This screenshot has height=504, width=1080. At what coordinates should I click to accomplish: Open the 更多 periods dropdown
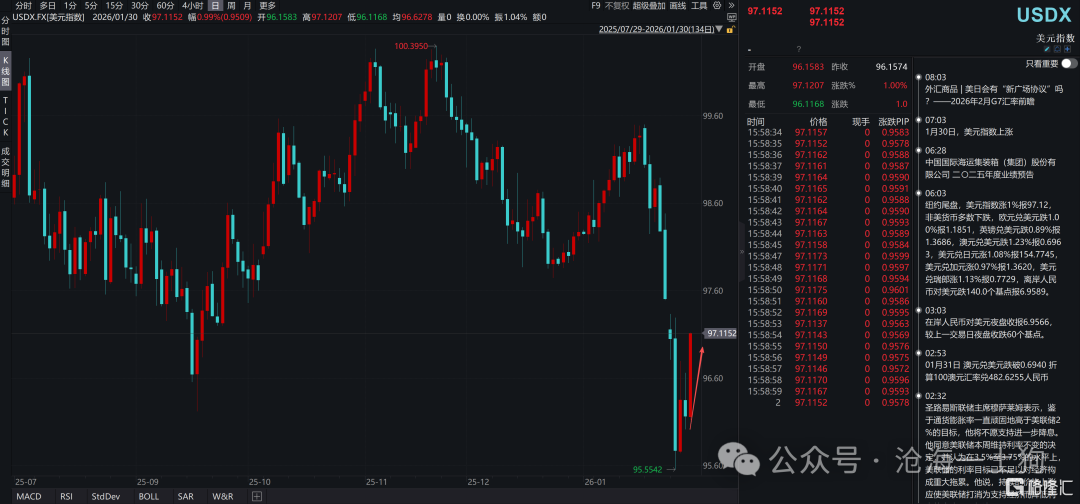(267, 6)
